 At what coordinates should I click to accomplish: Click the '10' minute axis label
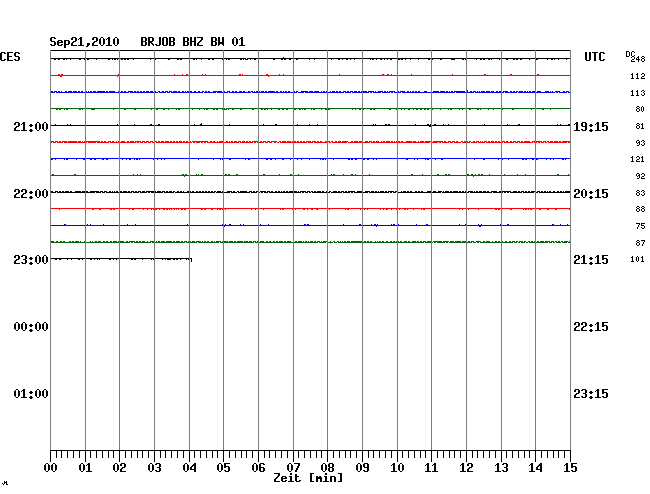coord(397,468)
